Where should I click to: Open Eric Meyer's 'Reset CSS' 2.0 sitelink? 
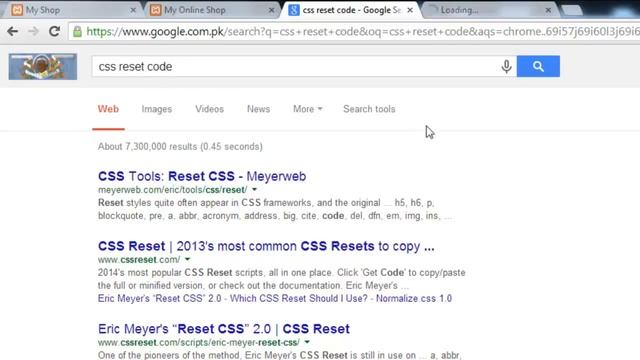click(x=160, y=298)
